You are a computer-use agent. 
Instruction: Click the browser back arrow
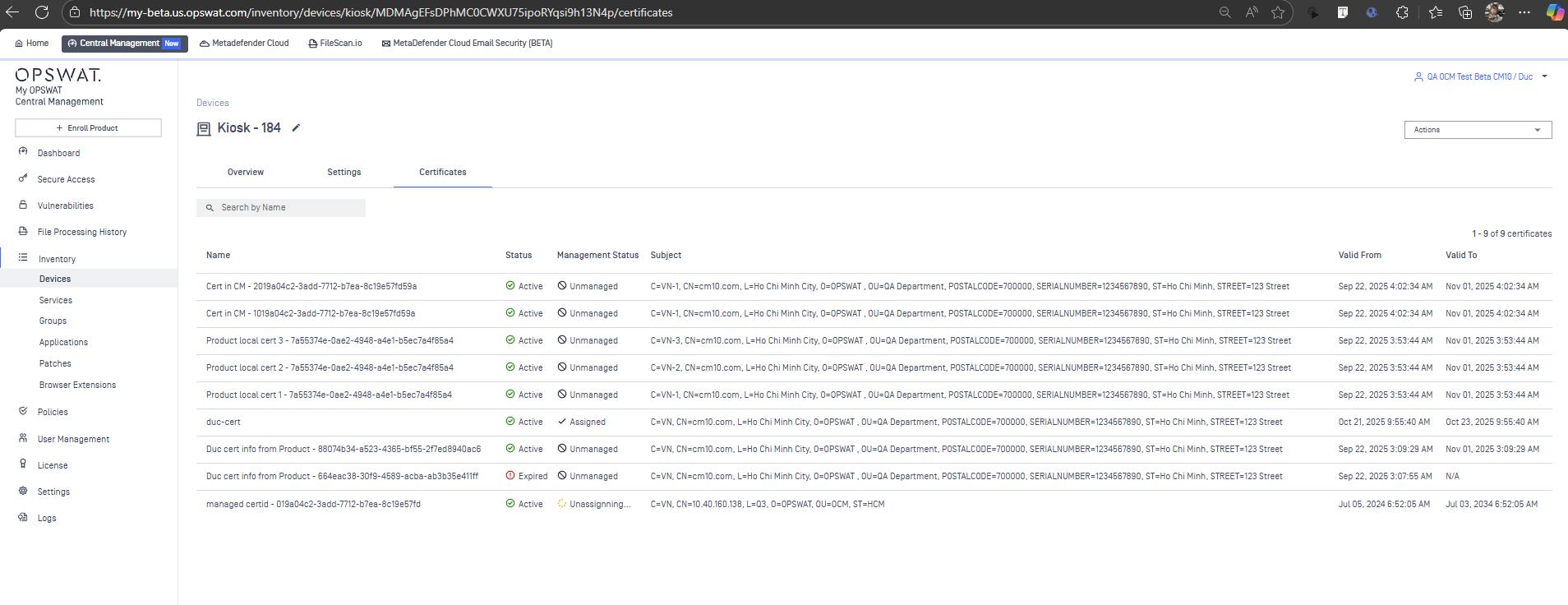coord(12,12)
